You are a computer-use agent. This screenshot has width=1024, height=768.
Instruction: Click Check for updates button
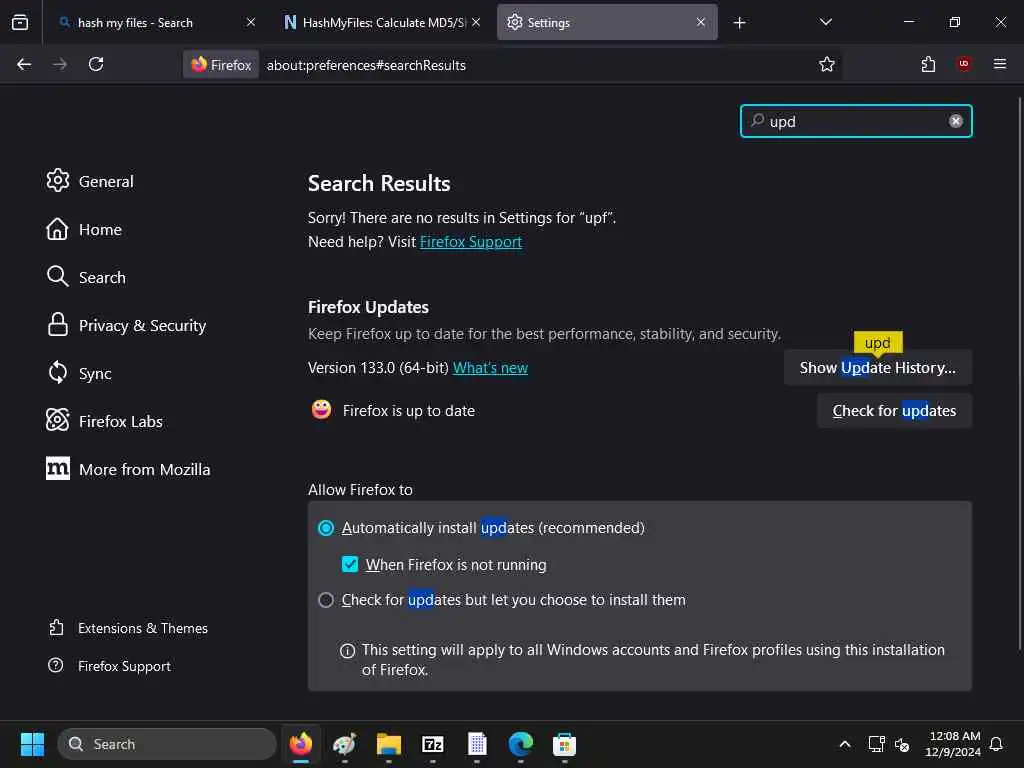[x=894, y=411]
